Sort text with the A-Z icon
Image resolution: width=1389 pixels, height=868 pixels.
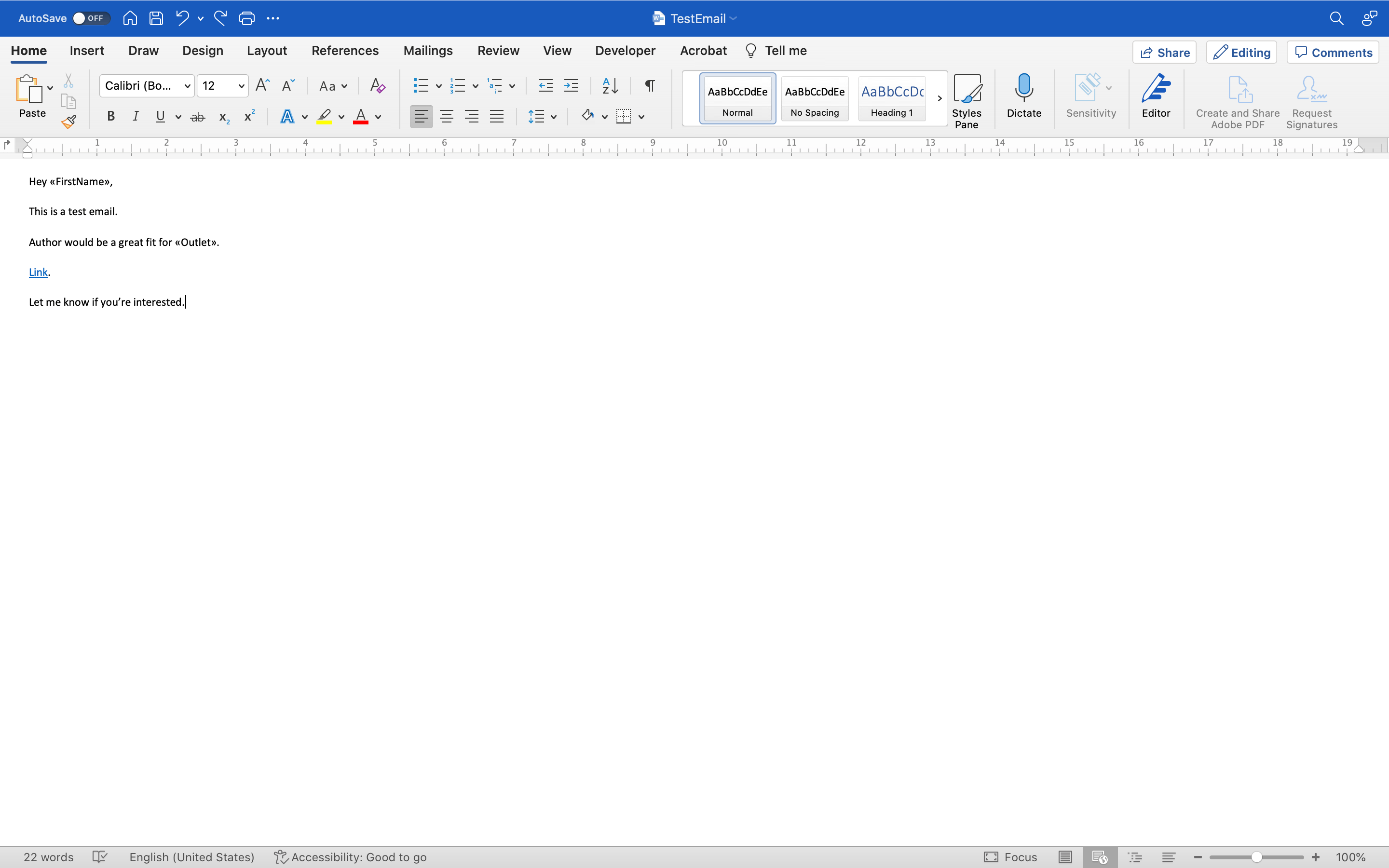(610, 85)
